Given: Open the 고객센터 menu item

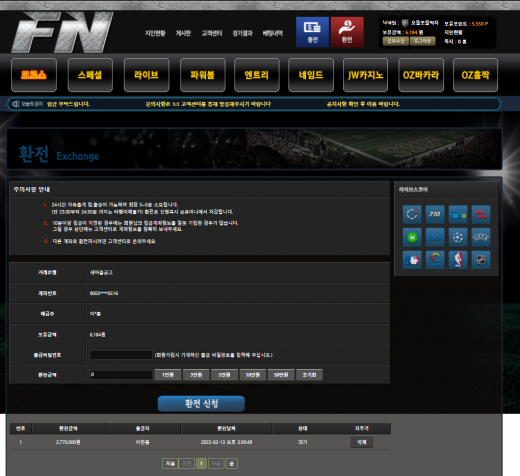Looking at the screenshot, I should tap(212, 33).
